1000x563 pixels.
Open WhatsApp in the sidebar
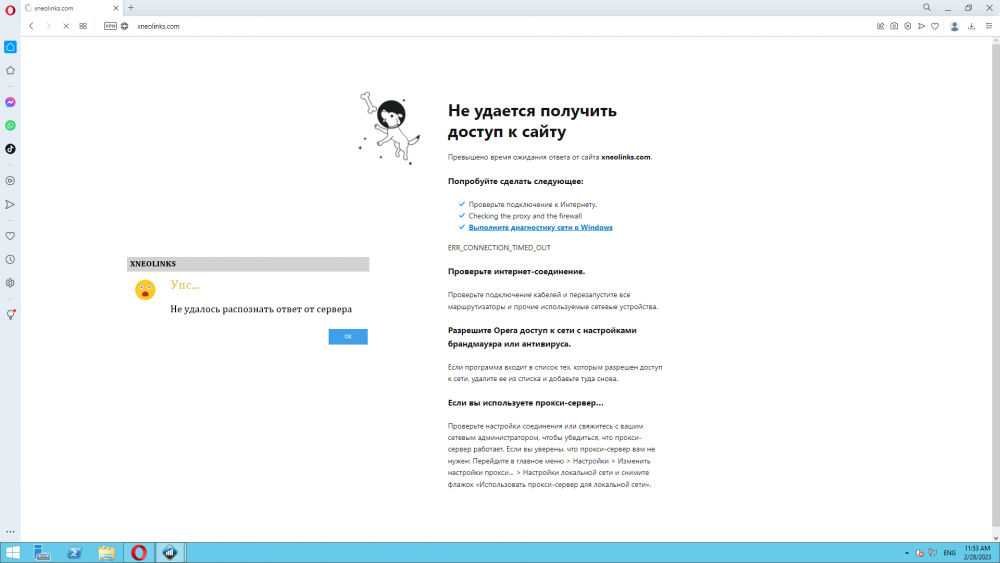click(10, 126)
